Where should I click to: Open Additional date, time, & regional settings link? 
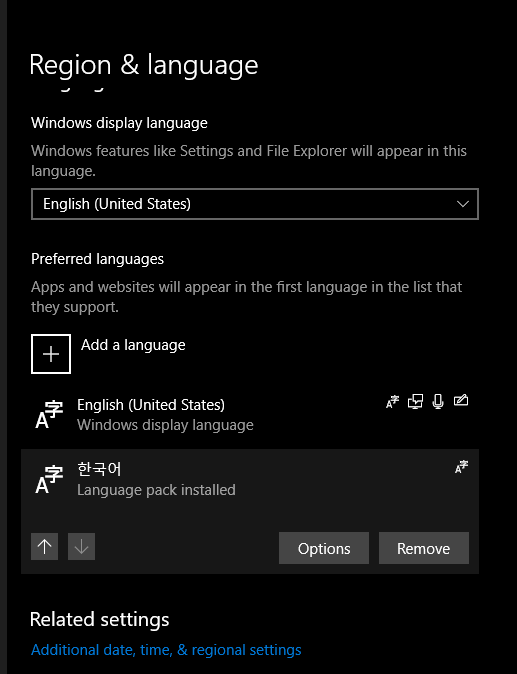pos(166,649)
